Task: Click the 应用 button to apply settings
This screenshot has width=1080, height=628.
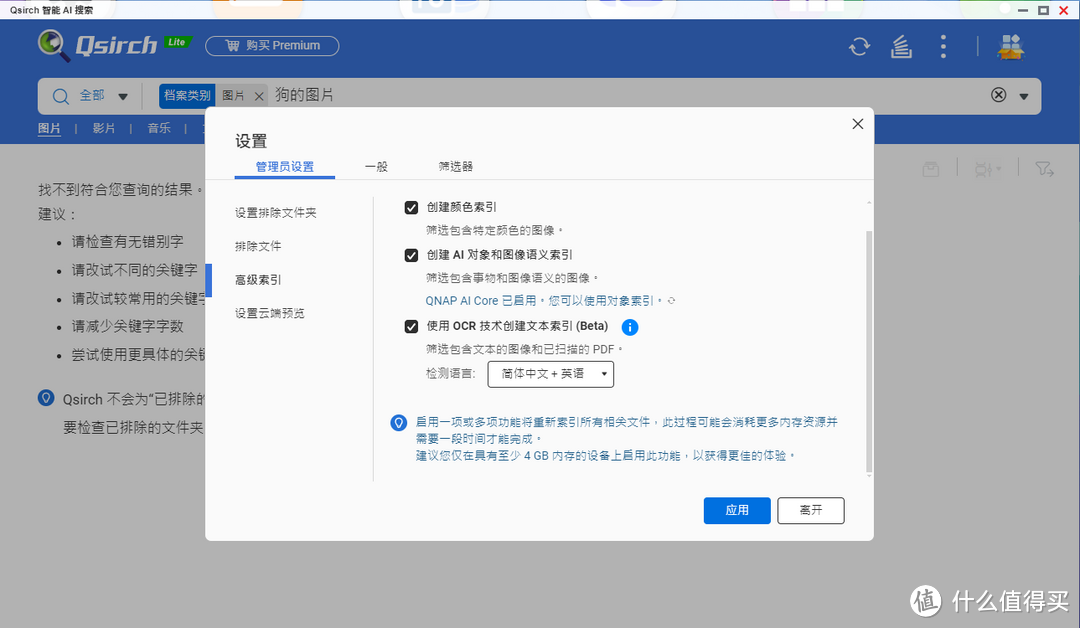Action: 737,510
